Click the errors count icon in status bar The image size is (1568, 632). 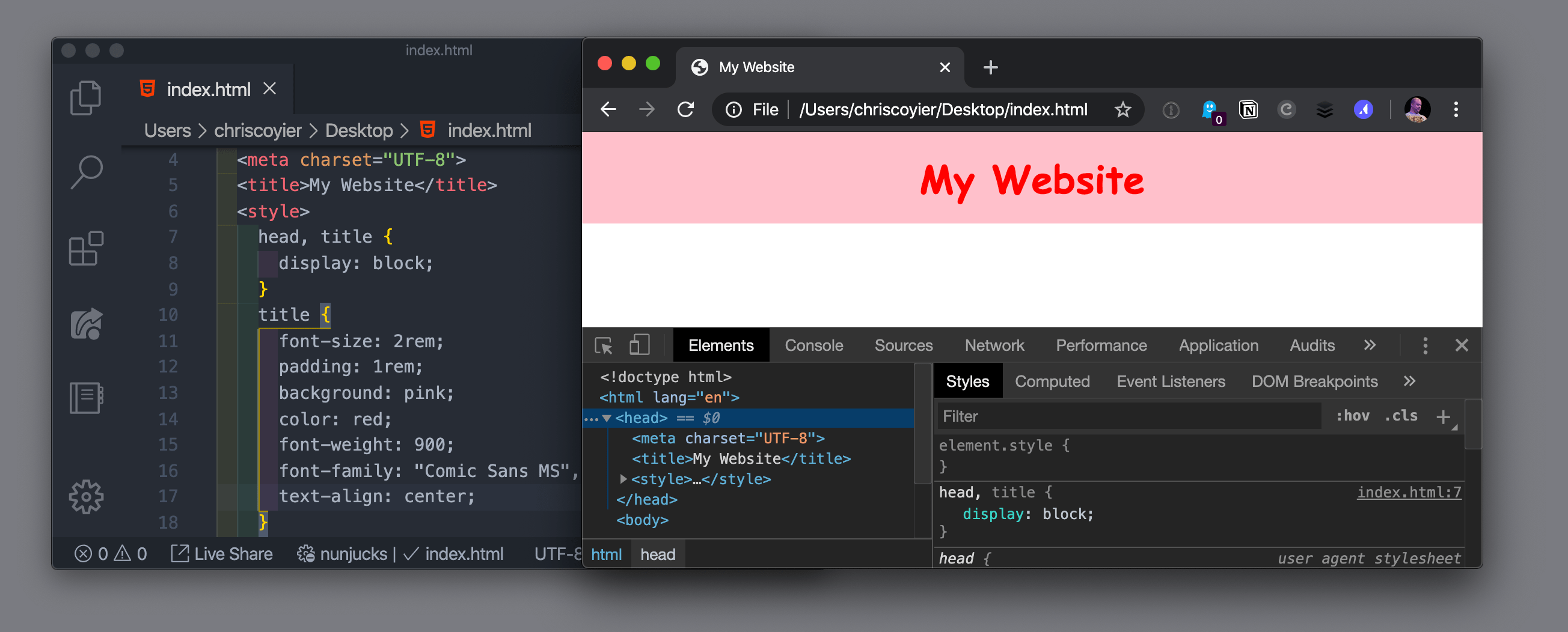(83, 553)
